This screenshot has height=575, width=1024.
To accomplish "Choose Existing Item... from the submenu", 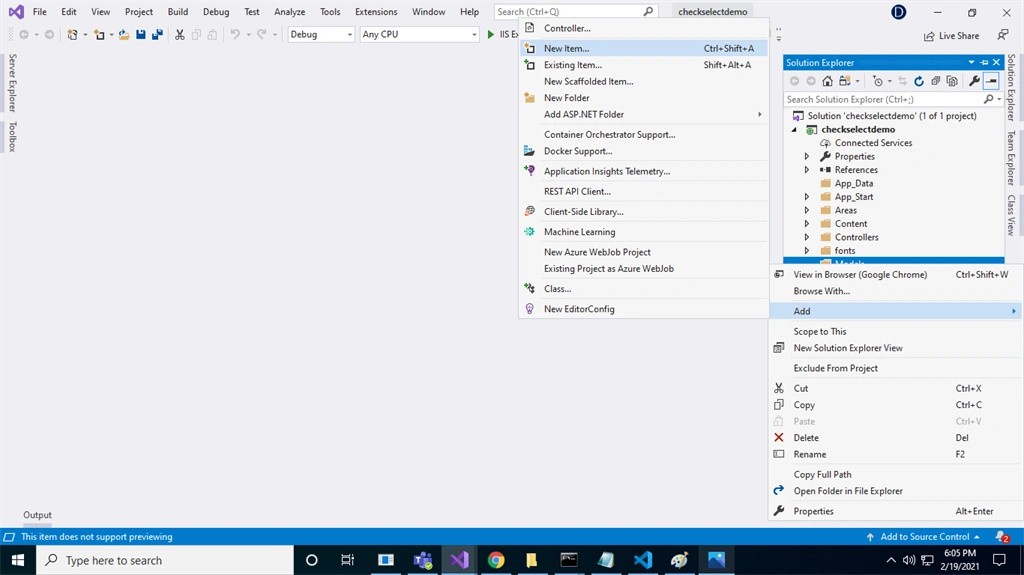I will click(643, 65).
